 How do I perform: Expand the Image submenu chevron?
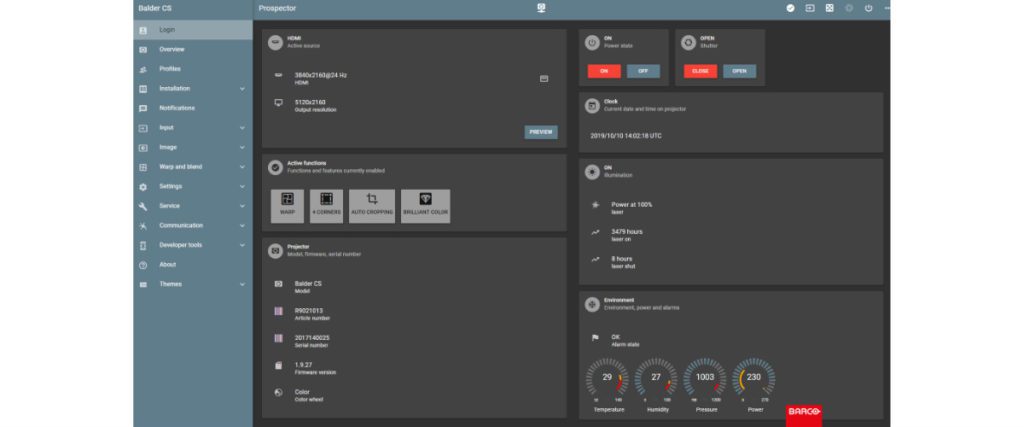click(242, 148)
